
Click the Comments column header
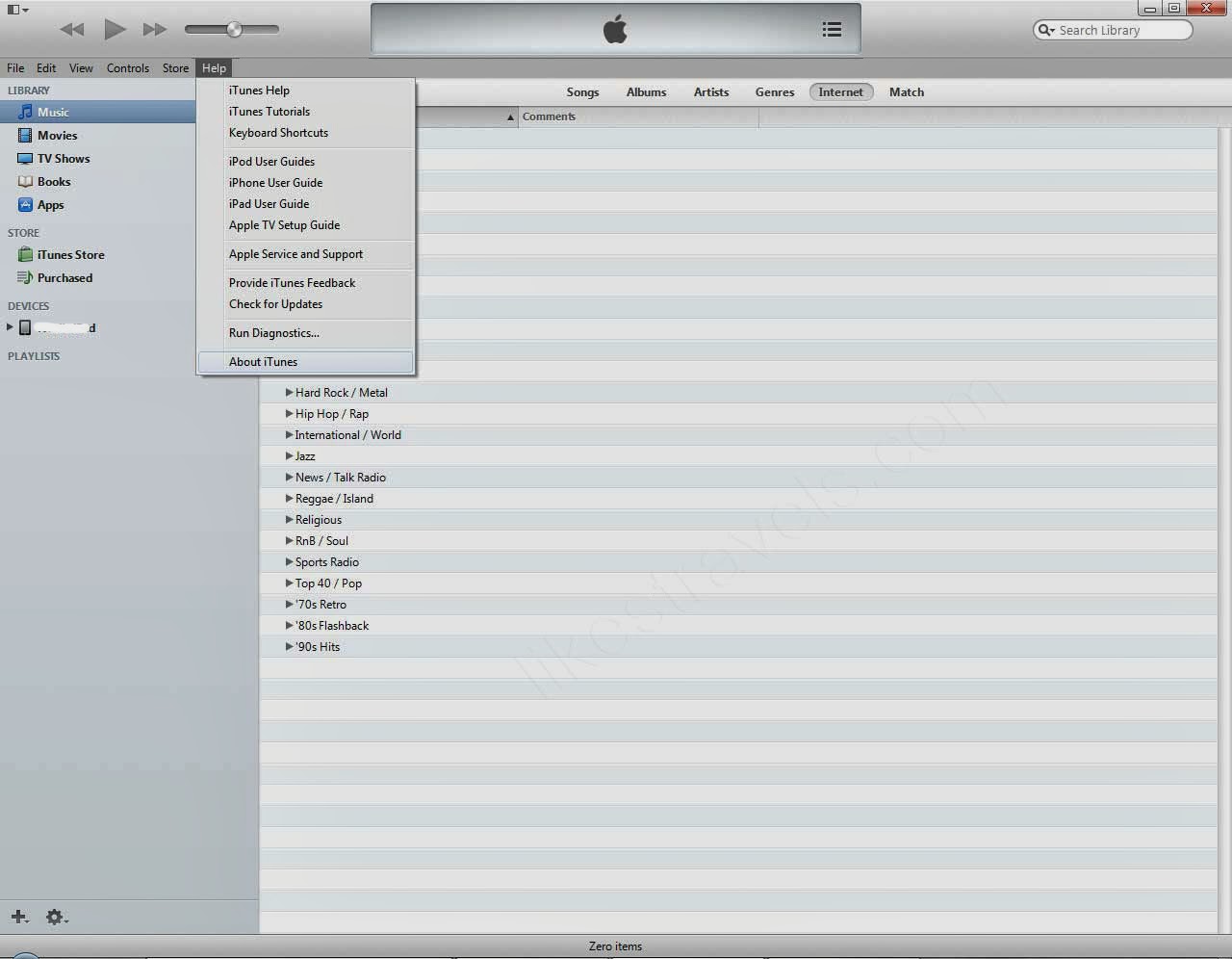coord(639,117)
